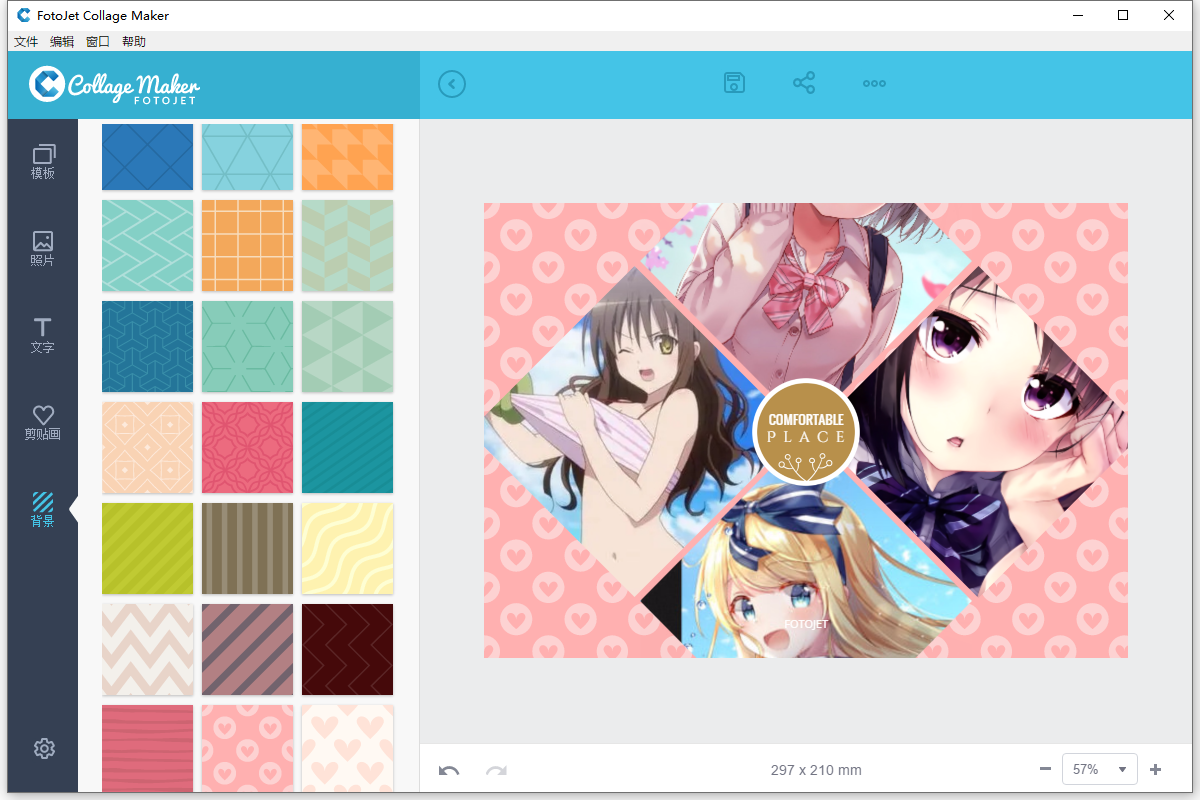Viewport: 1200px width, 800px height.
Task: Choose the navy hexagon pattern
Action: coord(147,347)
